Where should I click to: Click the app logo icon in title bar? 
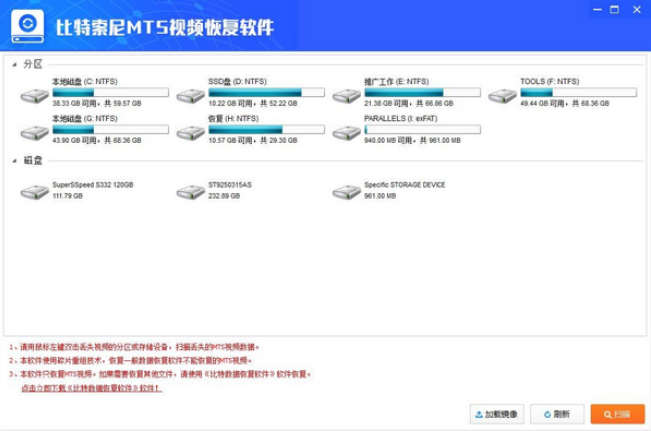pyautogui.click(x=27, y=26)
